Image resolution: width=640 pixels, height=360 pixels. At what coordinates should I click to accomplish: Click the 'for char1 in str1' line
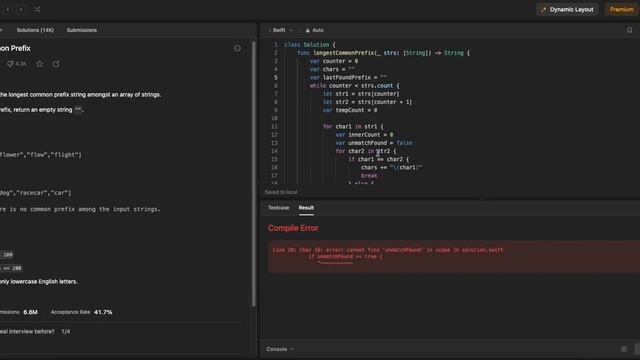(353, 127)
